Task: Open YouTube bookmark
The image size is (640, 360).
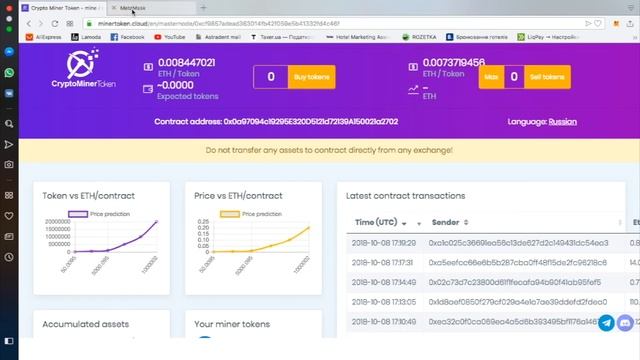Action: coord(170,37)
